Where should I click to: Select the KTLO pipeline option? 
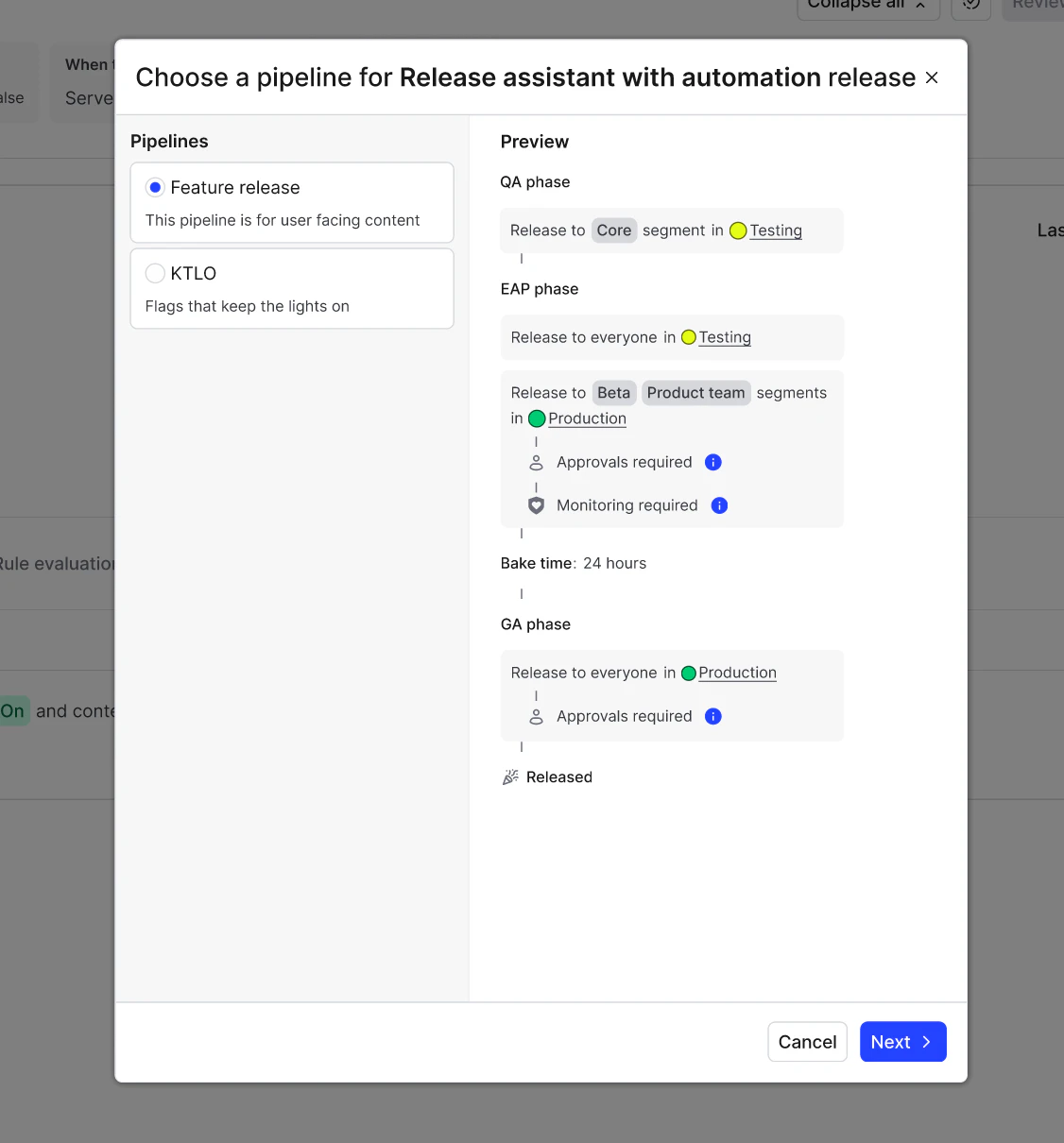[155, 273]
